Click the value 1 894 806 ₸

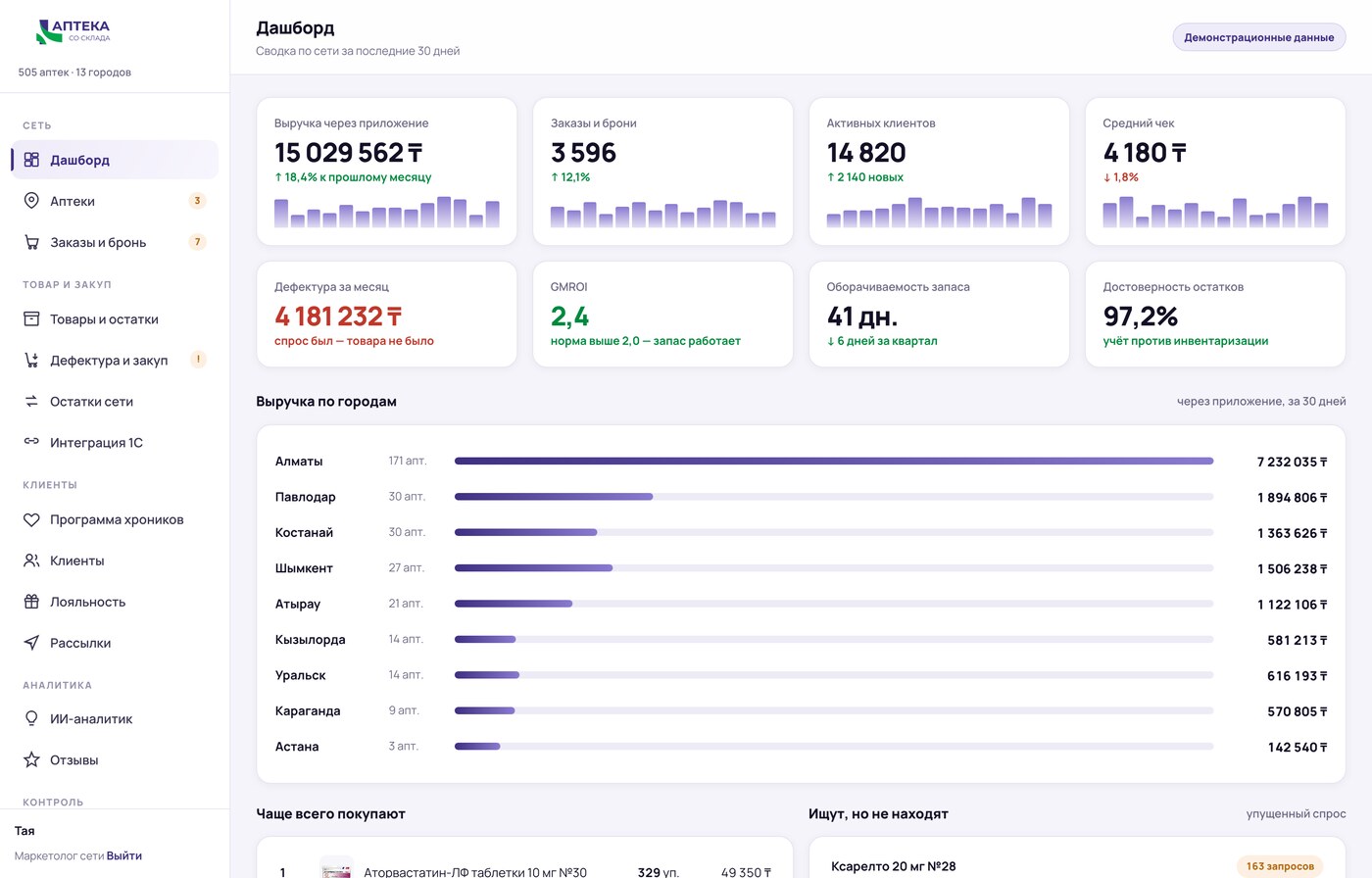click(x=1292, y=497)
